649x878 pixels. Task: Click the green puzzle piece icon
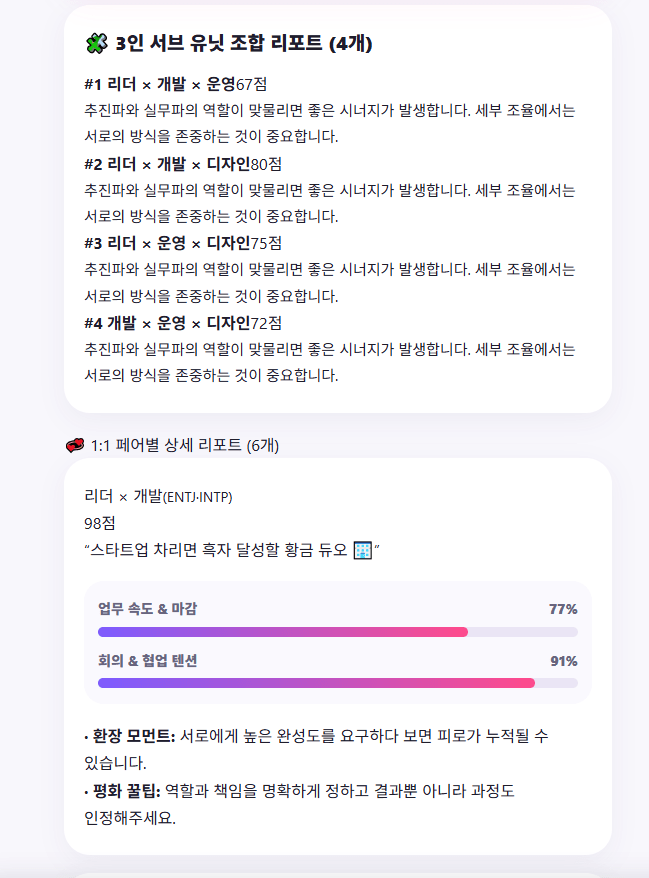point(96,43)
